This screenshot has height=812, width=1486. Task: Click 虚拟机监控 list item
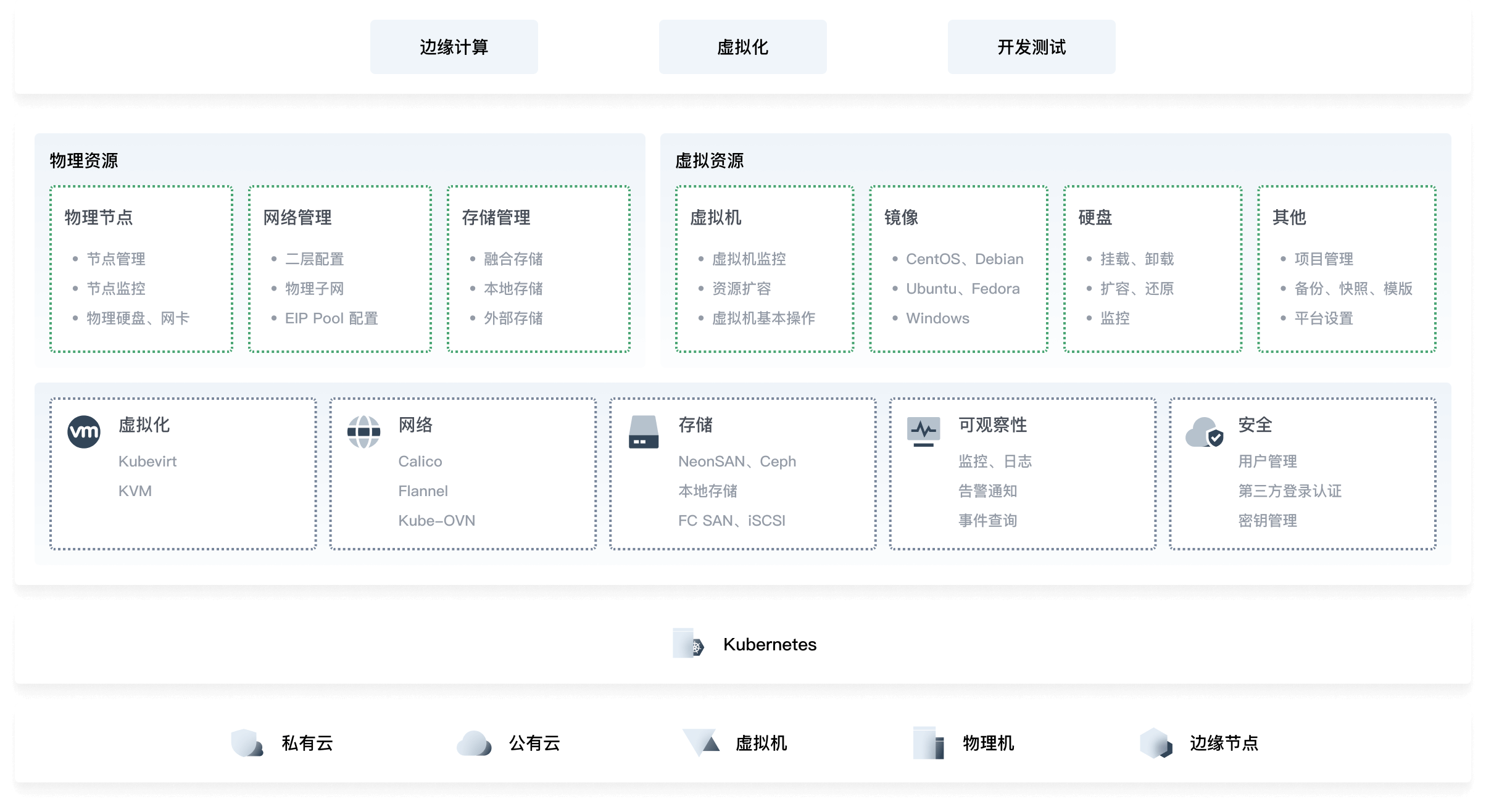pos(749,259)
